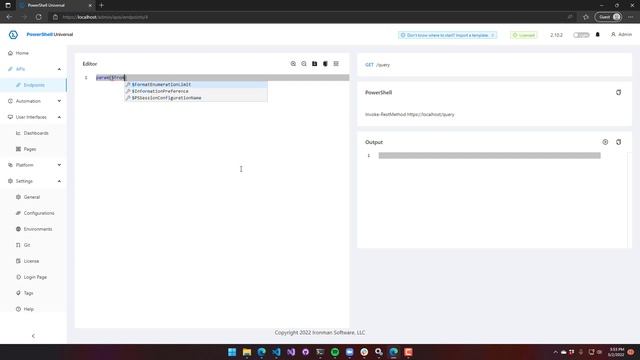The height and width of the screenshot is (360, 640).
Task: Run the endpoint test in Output
Action: 605,142
